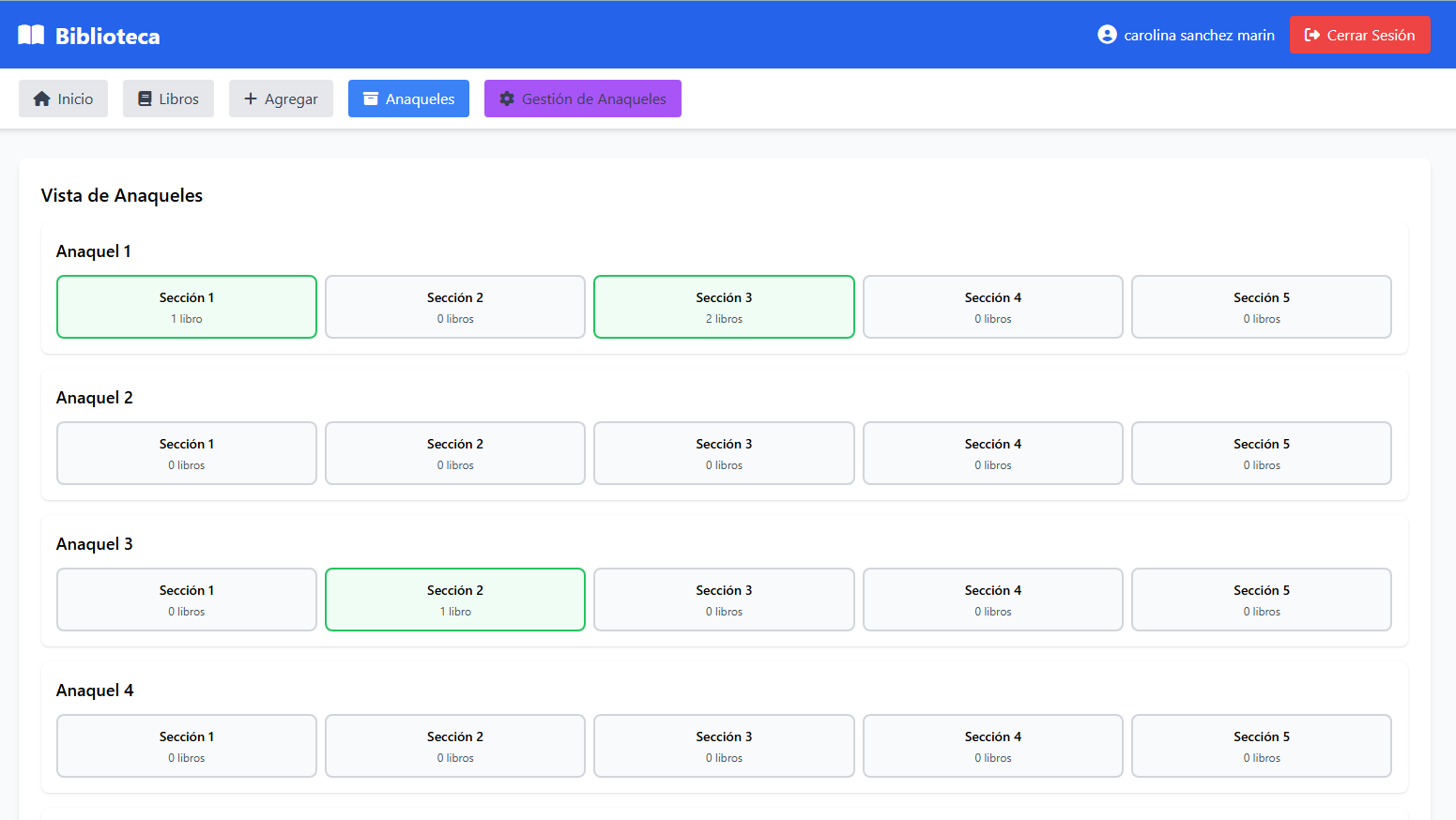
Task: Select Anaquel 1 Sección 1 with 1 libro
Action: (x=187, y=307)
